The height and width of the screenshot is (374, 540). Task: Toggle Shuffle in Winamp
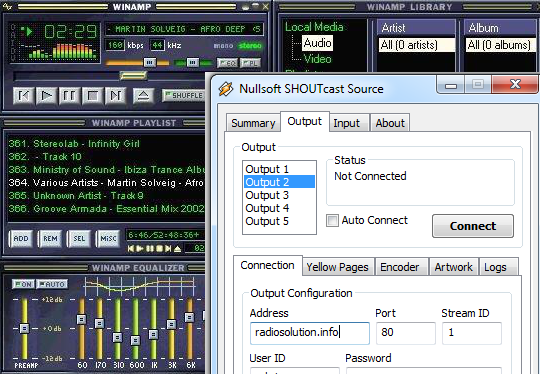183,95
